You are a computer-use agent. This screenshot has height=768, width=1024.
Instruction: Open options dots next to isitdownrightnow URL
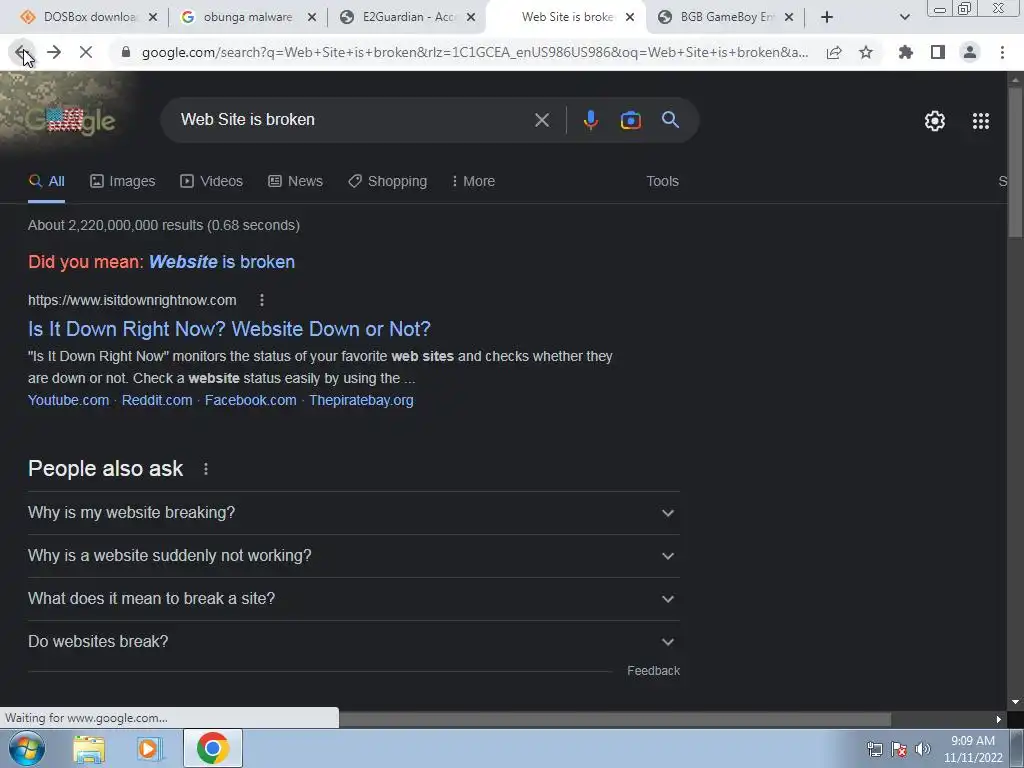(x=262, y=300)
